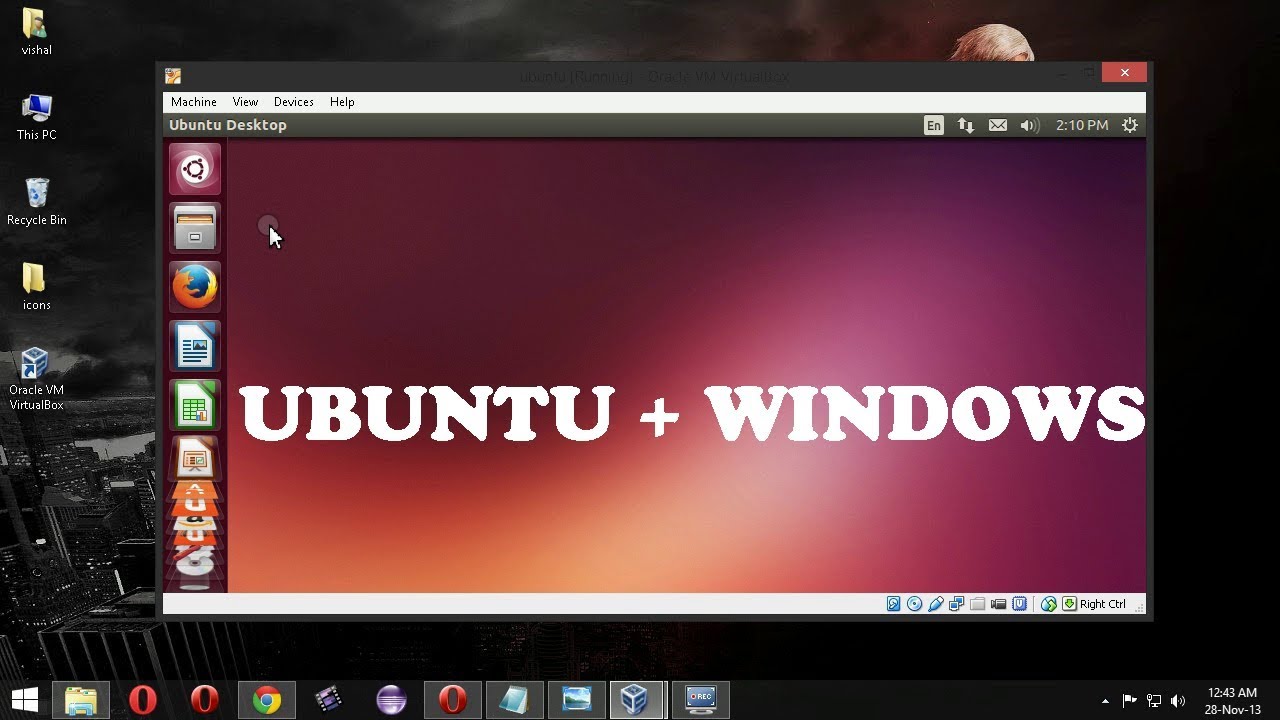Switch to the photo viewer taskbar app

577,700
